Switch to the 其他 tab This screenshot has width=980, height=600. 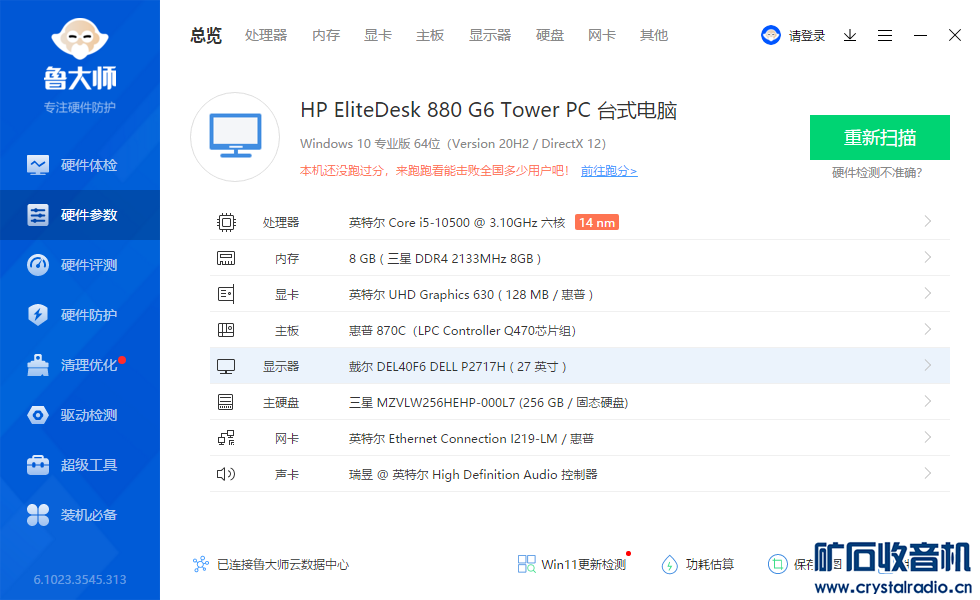click(x=654, y=36)
